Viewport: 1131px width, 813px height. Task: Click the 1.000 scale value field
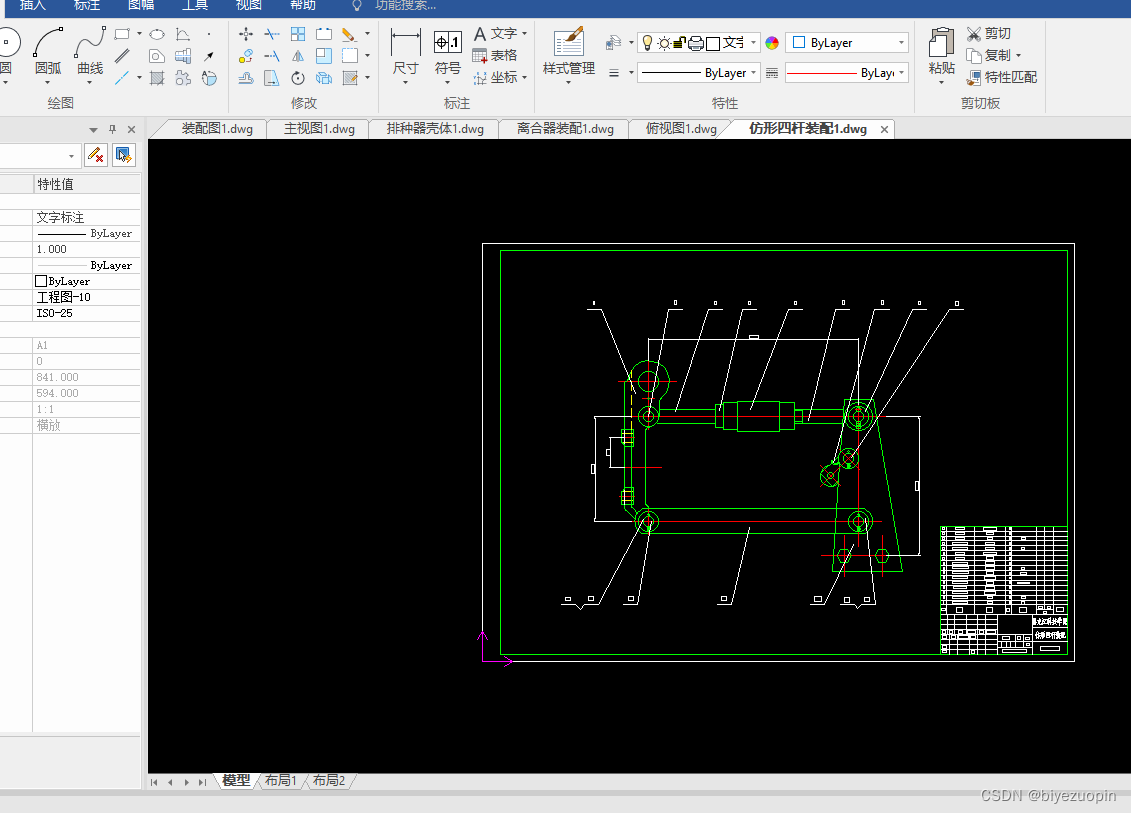point(87,250)
